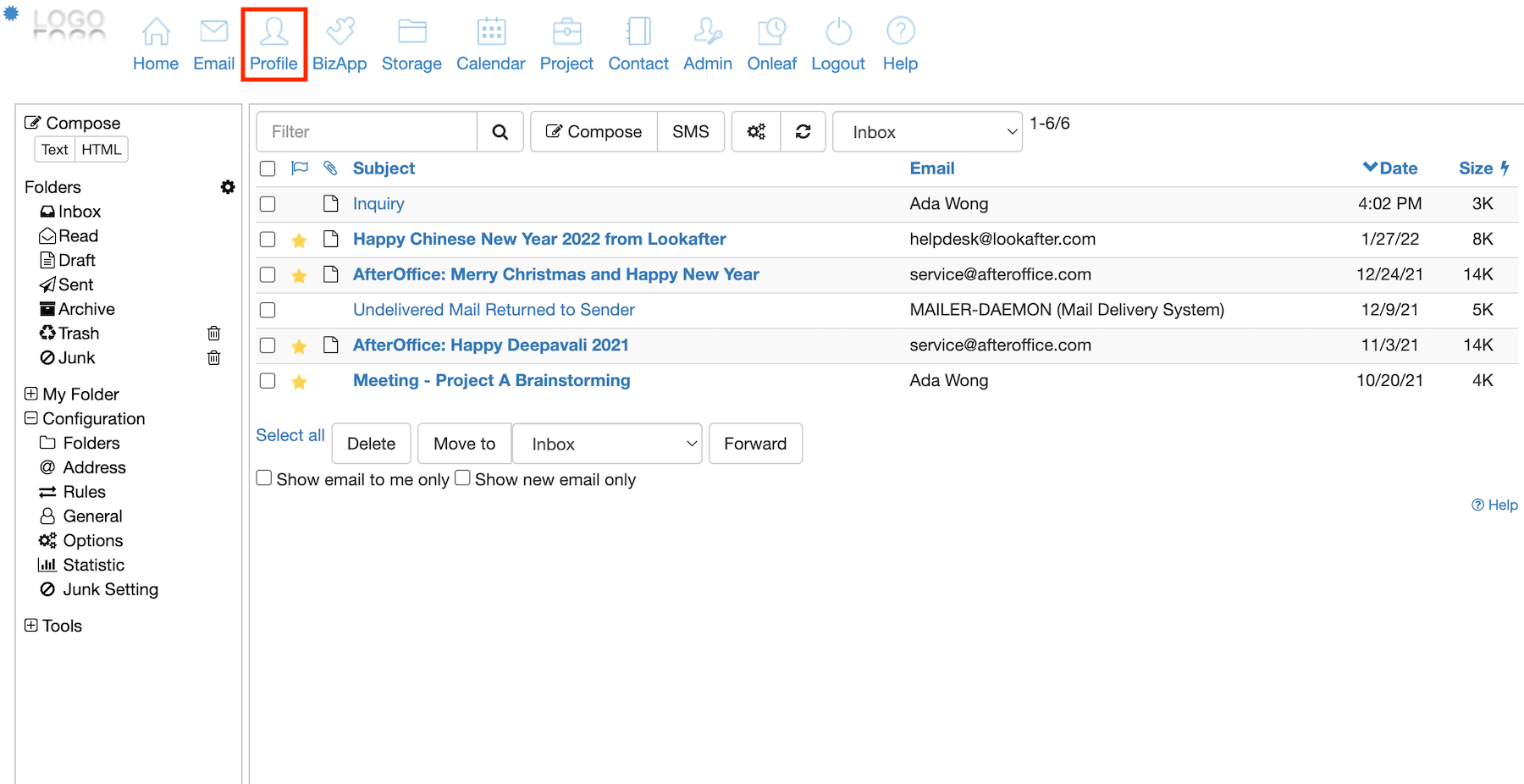Open the Inbox folder dropdown in toolbar
This screenshot has width=1524, height=784.
tap(927, 132)
